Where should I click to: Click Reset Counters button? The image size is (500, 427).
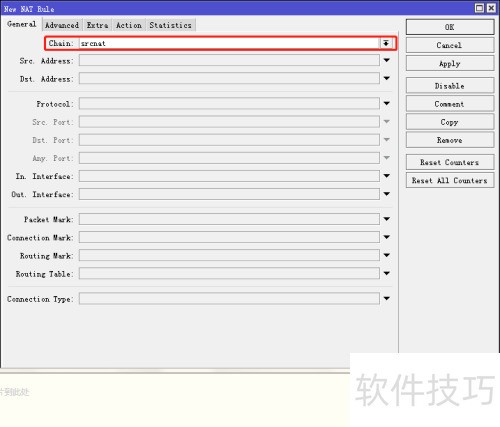(450, 162)
